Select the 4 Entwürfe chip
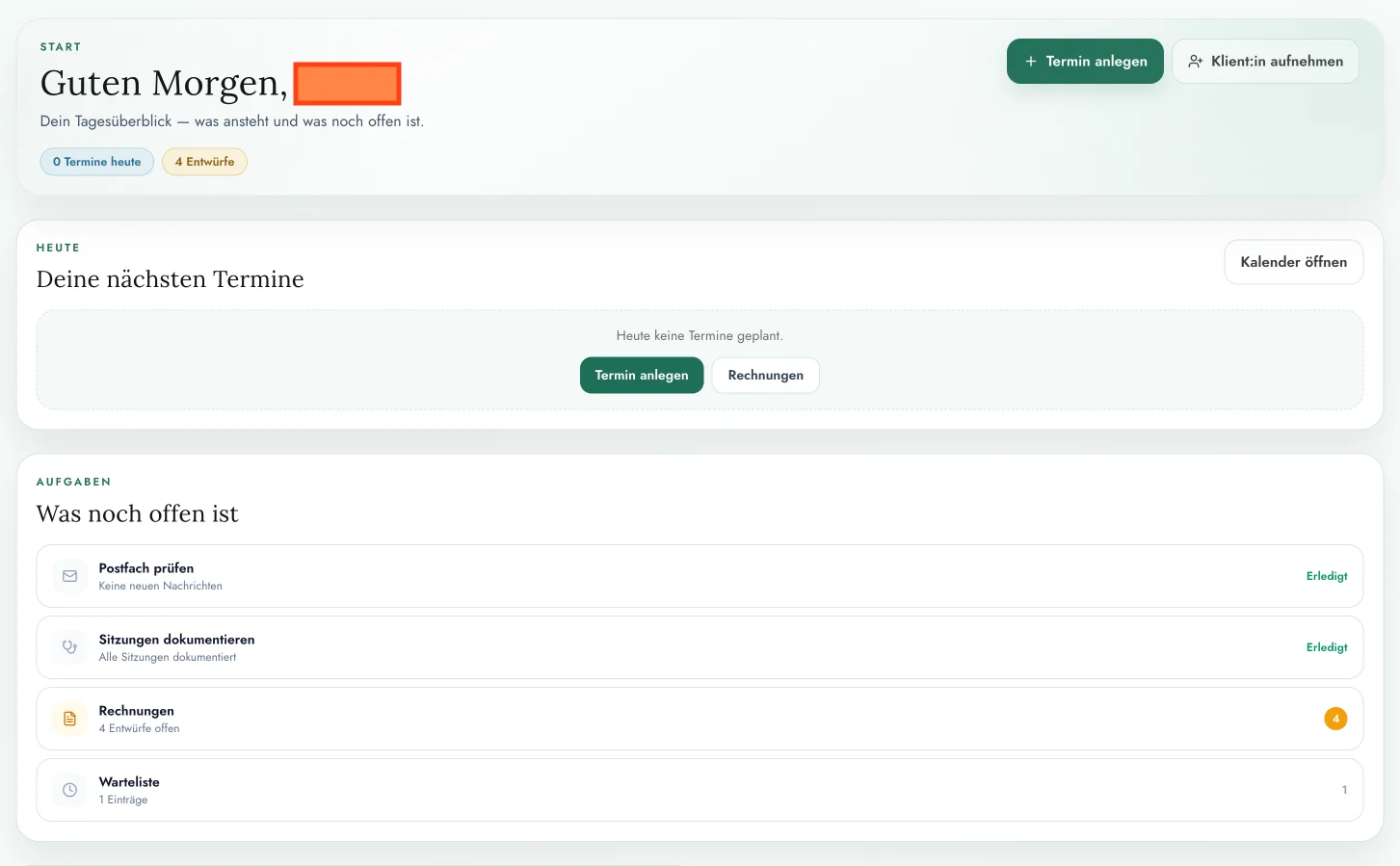The width and height of the screenshot is (1400, 866). tap(204, 161)
